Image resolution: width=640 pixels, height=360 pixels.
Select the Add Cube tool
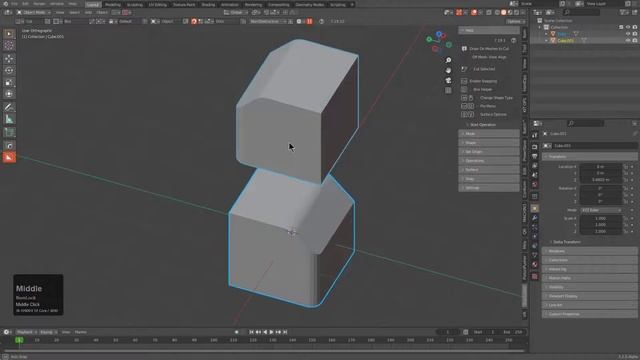pyautogui.click(x=9, y=132)
